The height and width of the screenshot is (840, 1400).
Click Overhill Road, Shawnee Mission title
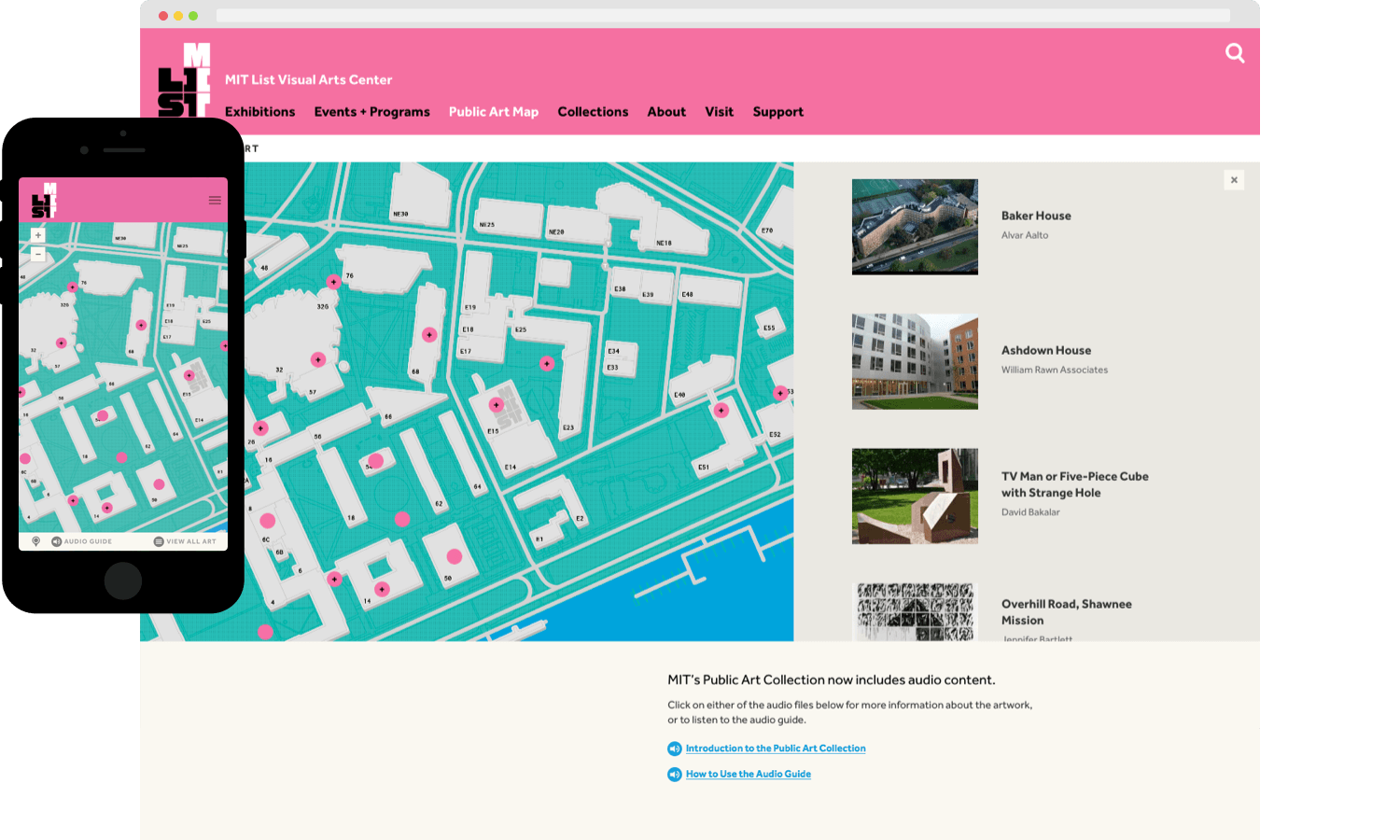click(1067, 612)
